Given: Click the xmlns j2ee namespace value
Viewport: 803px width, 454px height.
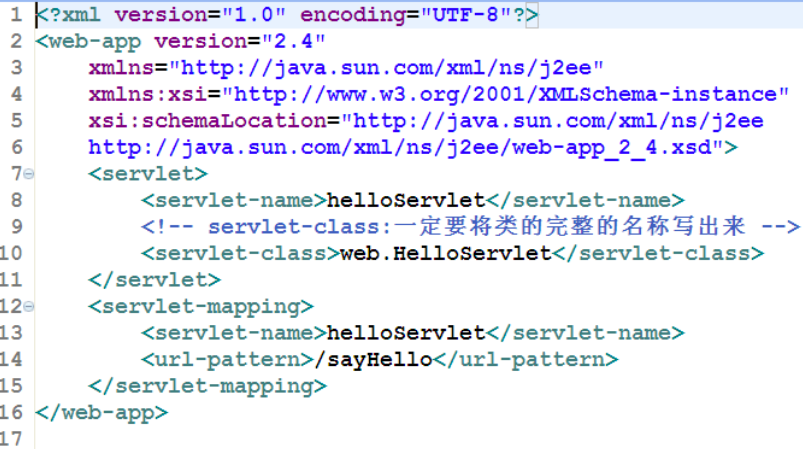Looking at the screenshot, I should (387, 68).
